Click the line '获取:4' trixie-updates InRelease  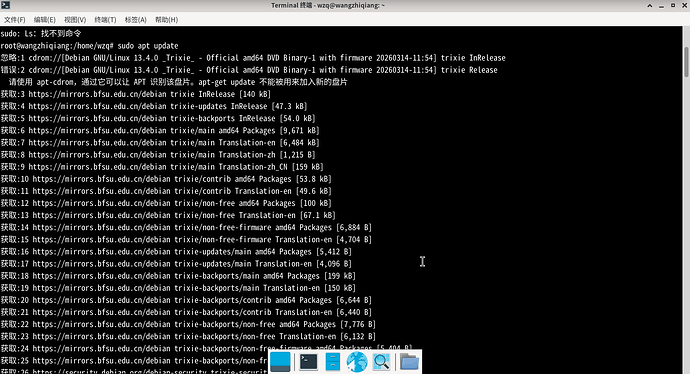pyautogui.click(x=154, y=106)
